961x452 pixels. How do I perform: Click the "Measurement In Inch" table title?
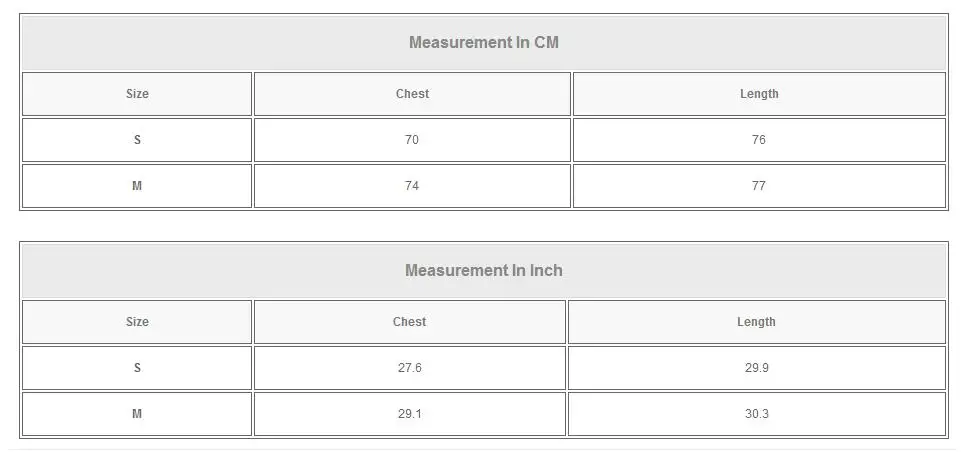pos(484,270)
